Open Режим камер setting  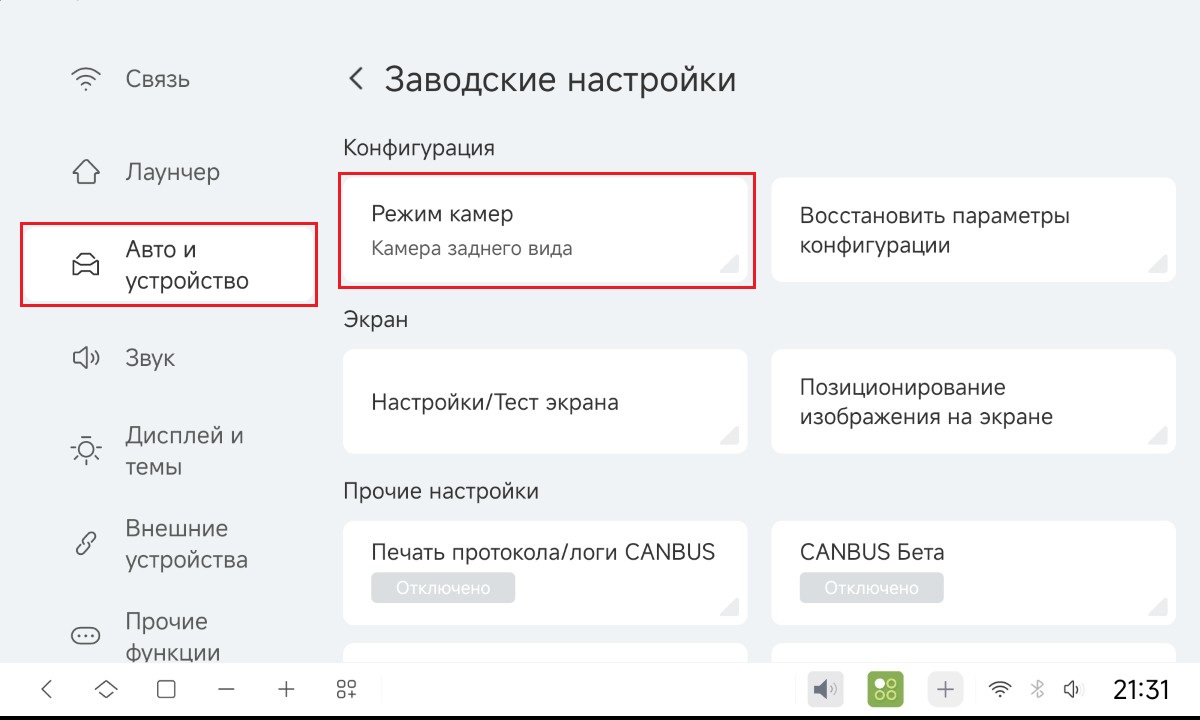pos(545,230)
